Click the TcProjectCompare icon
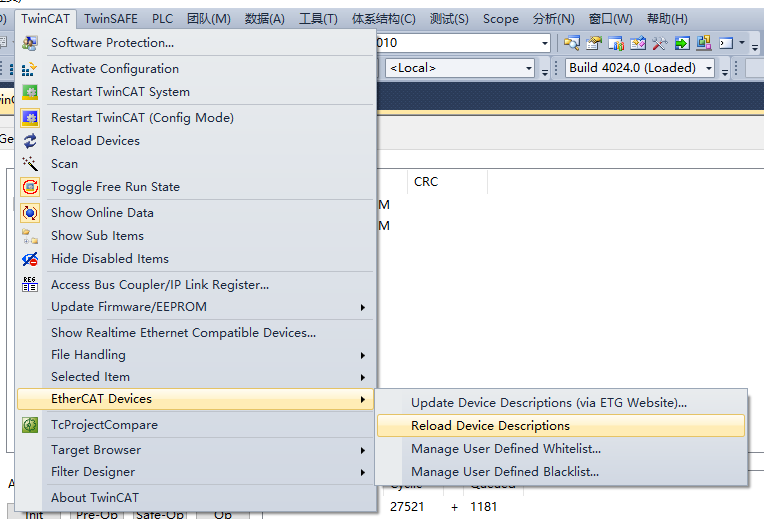Screen dimensions: 764x519 pyautogui.click(x=30, y=425)
